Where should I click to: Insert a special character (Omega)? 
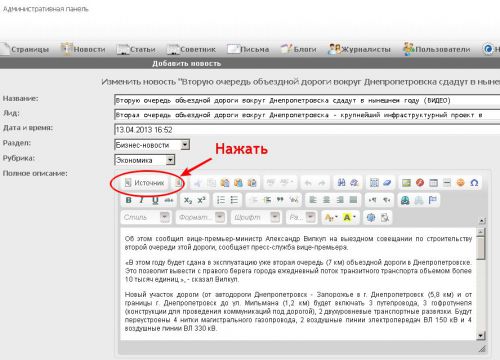pyautogui.click(x=474, y=183)
